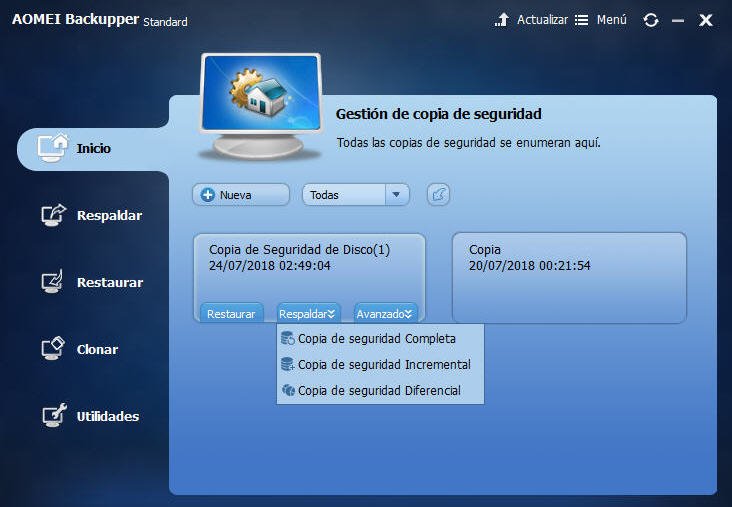
Task: Minimize the AOMEI Backupper window
Action: tap(678, 21)
